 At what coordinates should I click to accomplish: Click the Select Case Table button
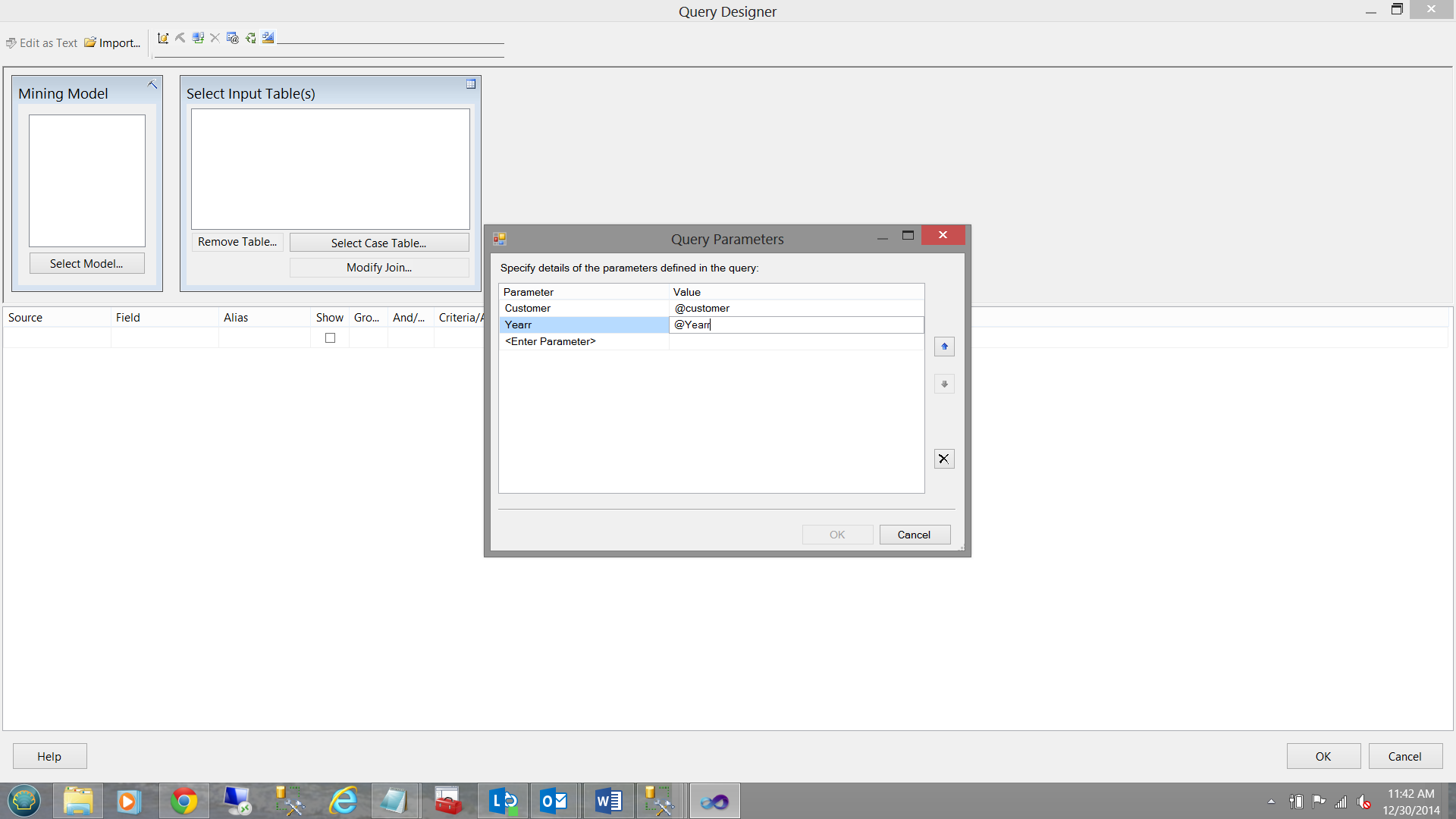point(379,243)
